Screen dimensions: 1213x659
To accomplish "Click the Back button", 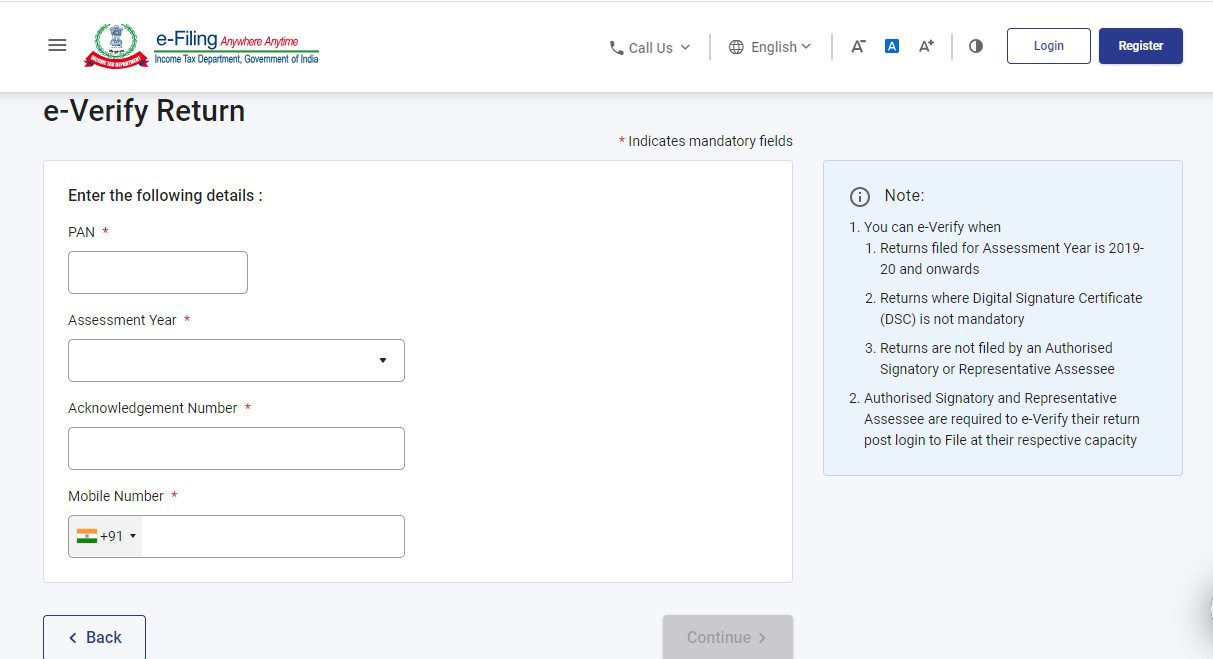I will click(94, 637).
